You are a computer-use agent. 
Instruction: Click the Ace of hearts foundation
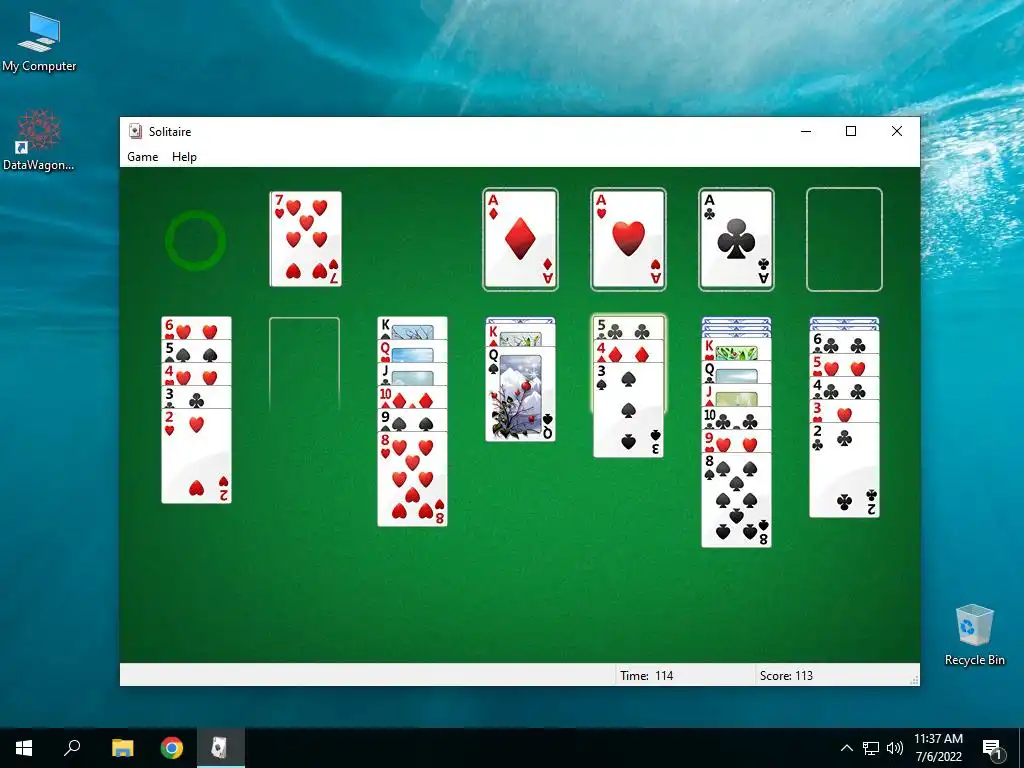pyautogui.click(x=628, y=240)
